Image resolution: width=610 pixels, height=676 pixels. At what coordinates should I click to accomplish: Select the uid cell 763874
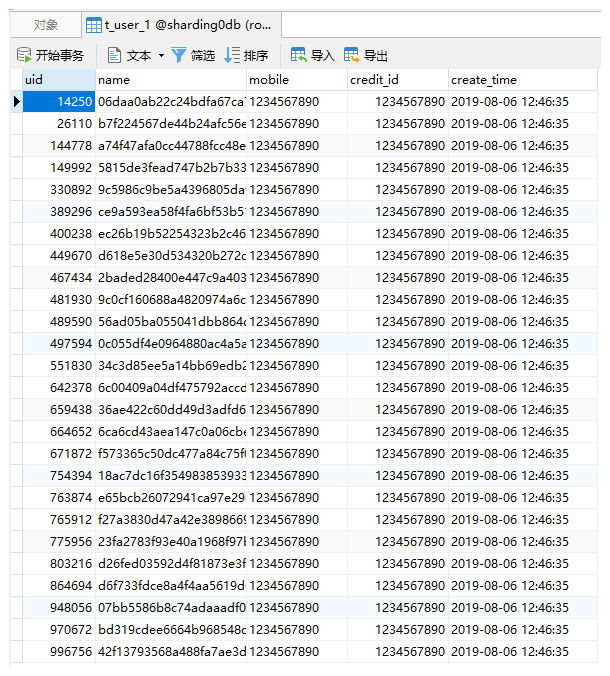(59, 498)
